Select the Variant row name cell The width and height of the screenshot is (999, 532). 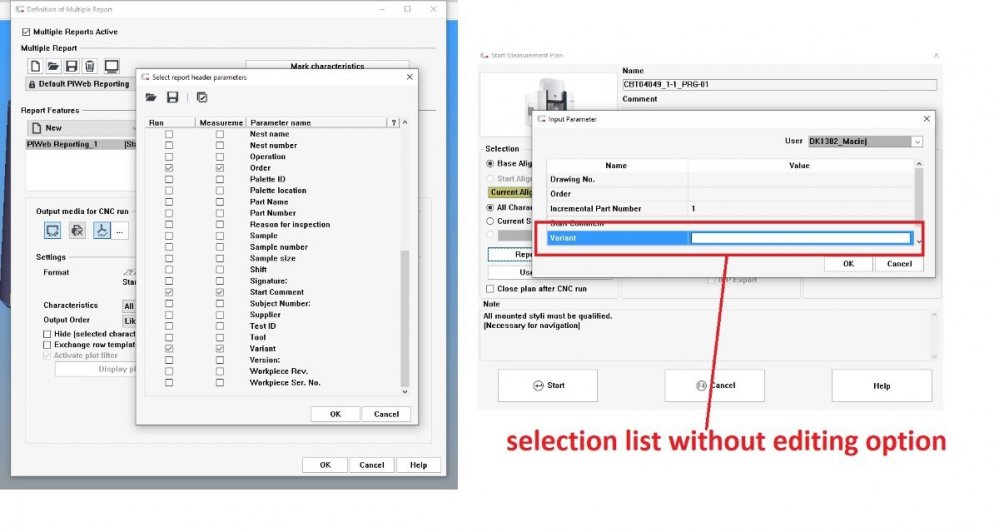617,238
